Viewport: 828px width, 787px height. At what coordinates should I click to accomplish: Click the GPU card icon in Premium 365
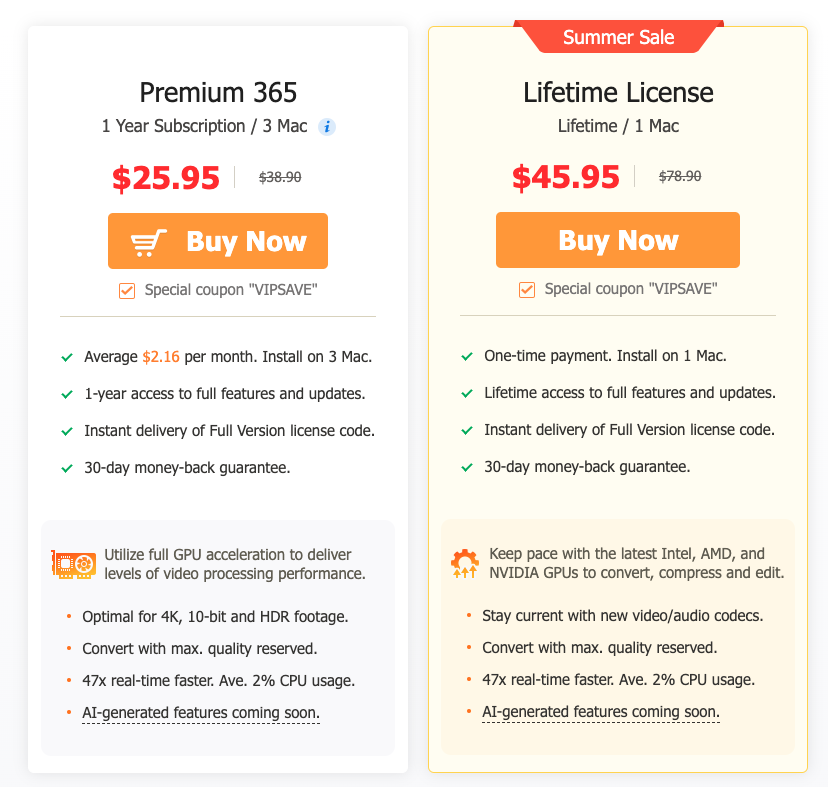[73, 565]
